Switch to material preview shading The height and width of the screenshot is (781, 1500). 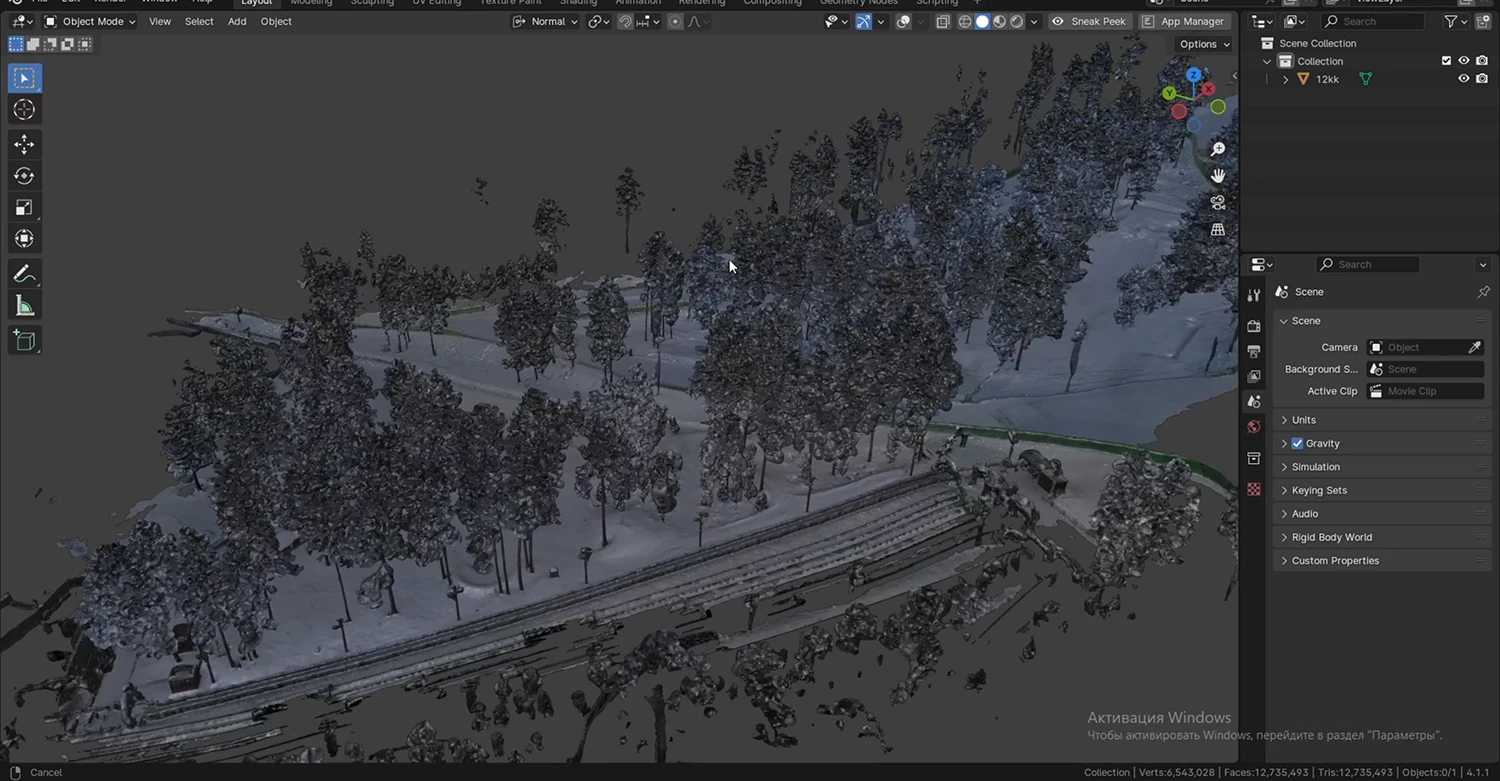coord(999,21)
